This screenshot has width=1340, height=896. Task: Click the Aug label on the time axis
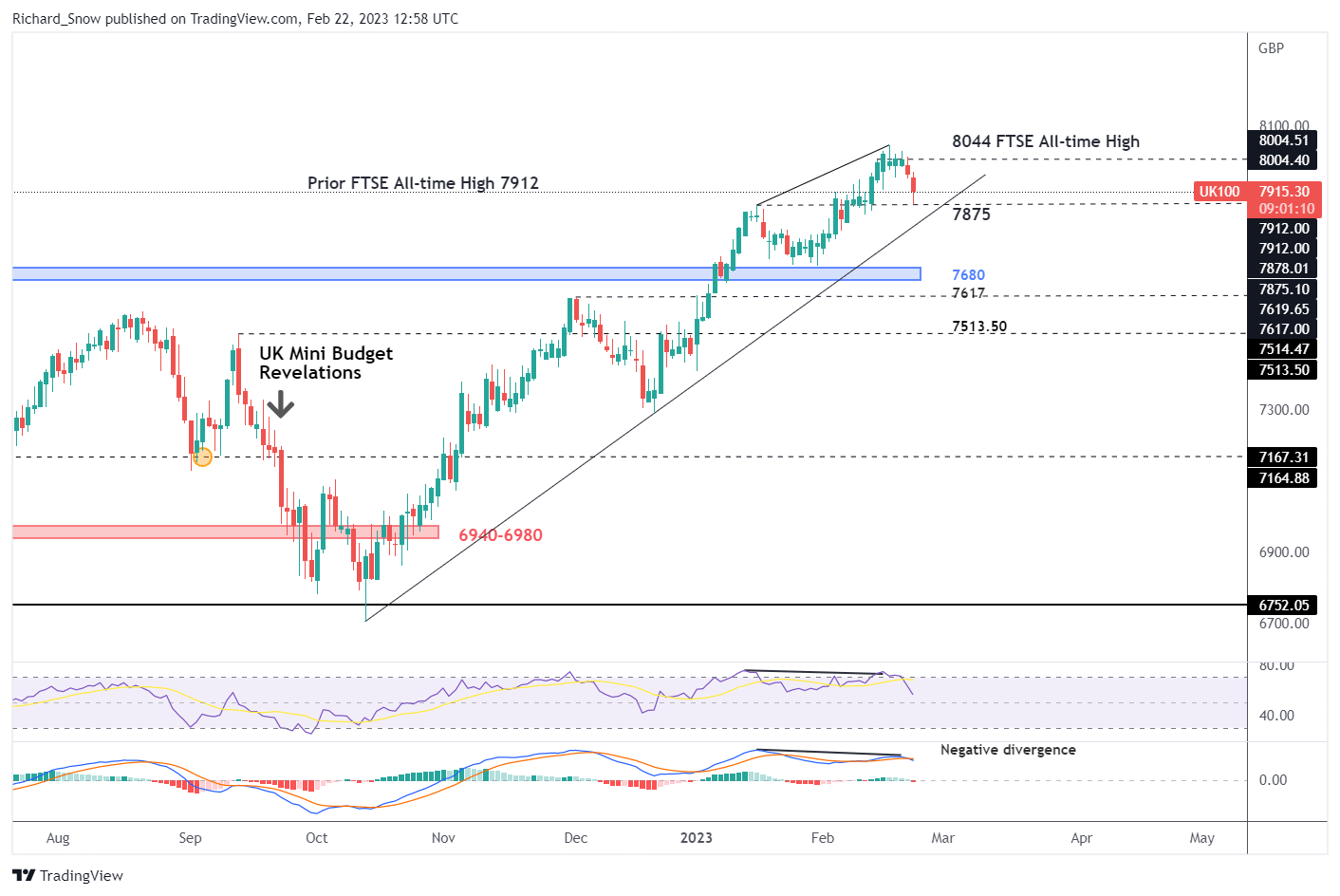[58, 838]
